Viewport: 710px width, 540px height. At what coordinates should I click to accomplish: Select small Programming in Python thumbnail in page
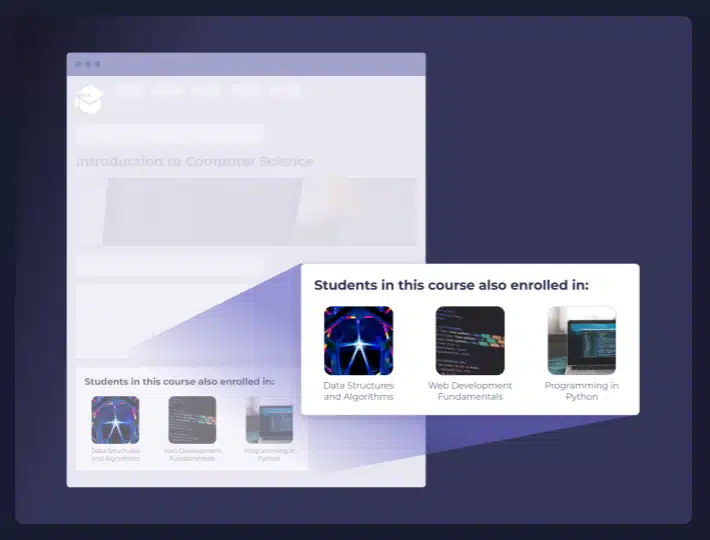pos(269,420)
